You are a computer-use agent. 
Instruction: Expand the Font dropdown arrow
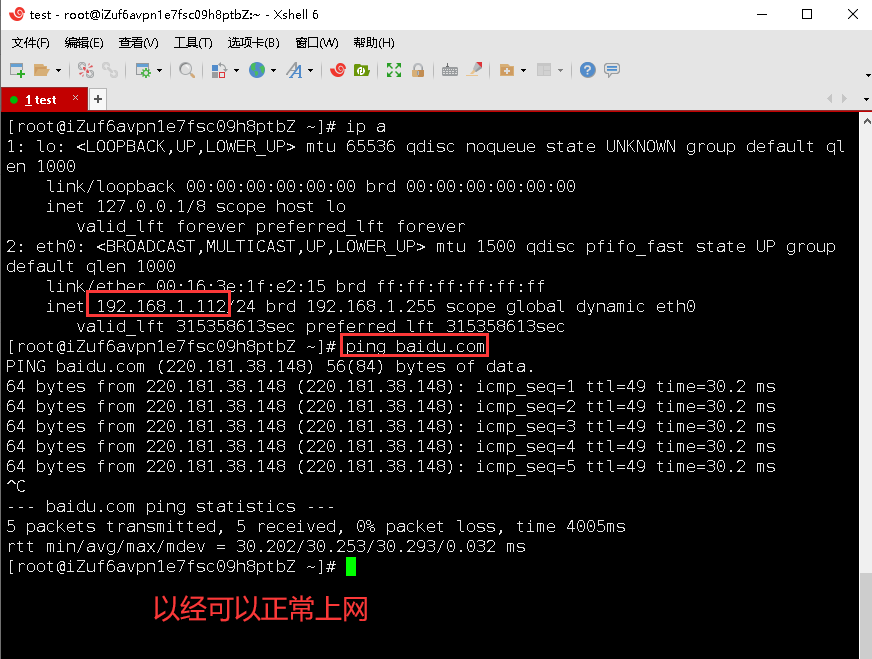click(310, 71)
